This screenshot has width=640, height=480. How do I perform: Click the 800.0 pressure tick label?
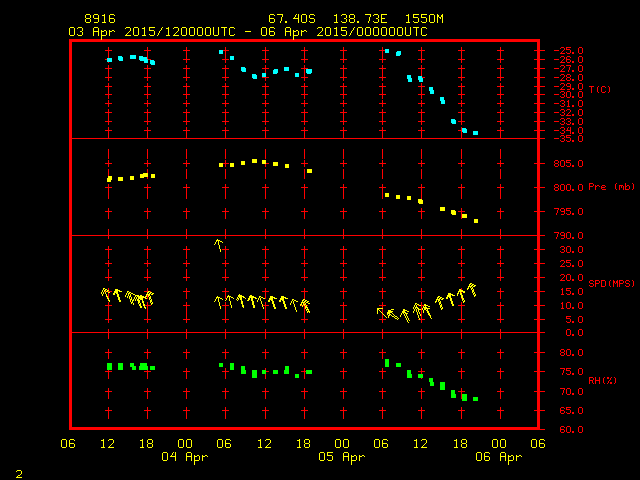point(569,188)
